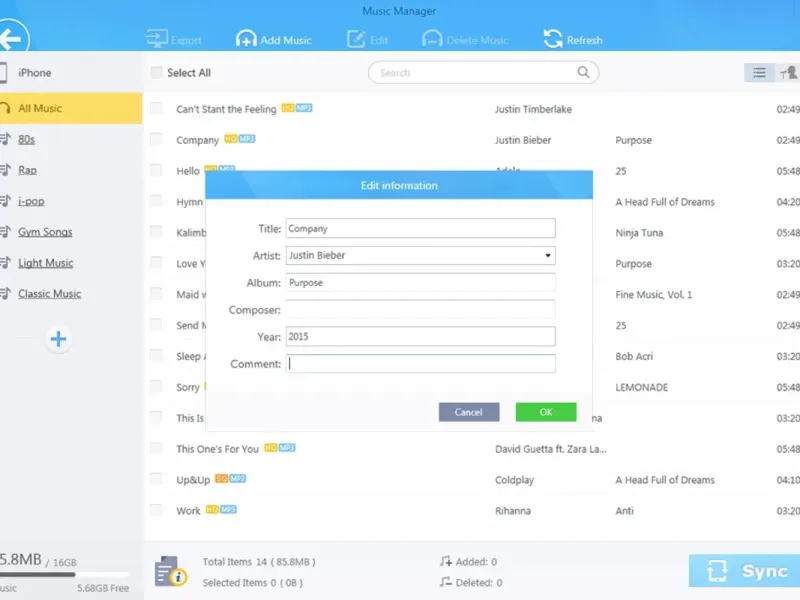Click the Delete Music toolbar button
The height and width of the screenshot is (600, 800).
tap(465, 40)
